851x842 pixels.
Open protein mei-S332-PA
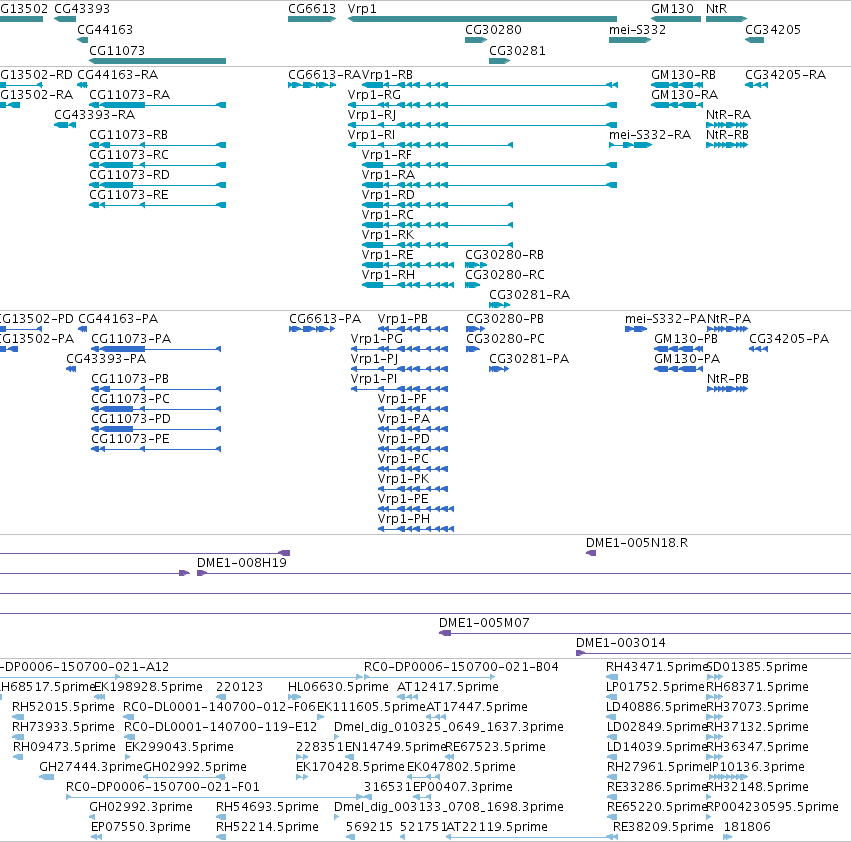point(665,319)
